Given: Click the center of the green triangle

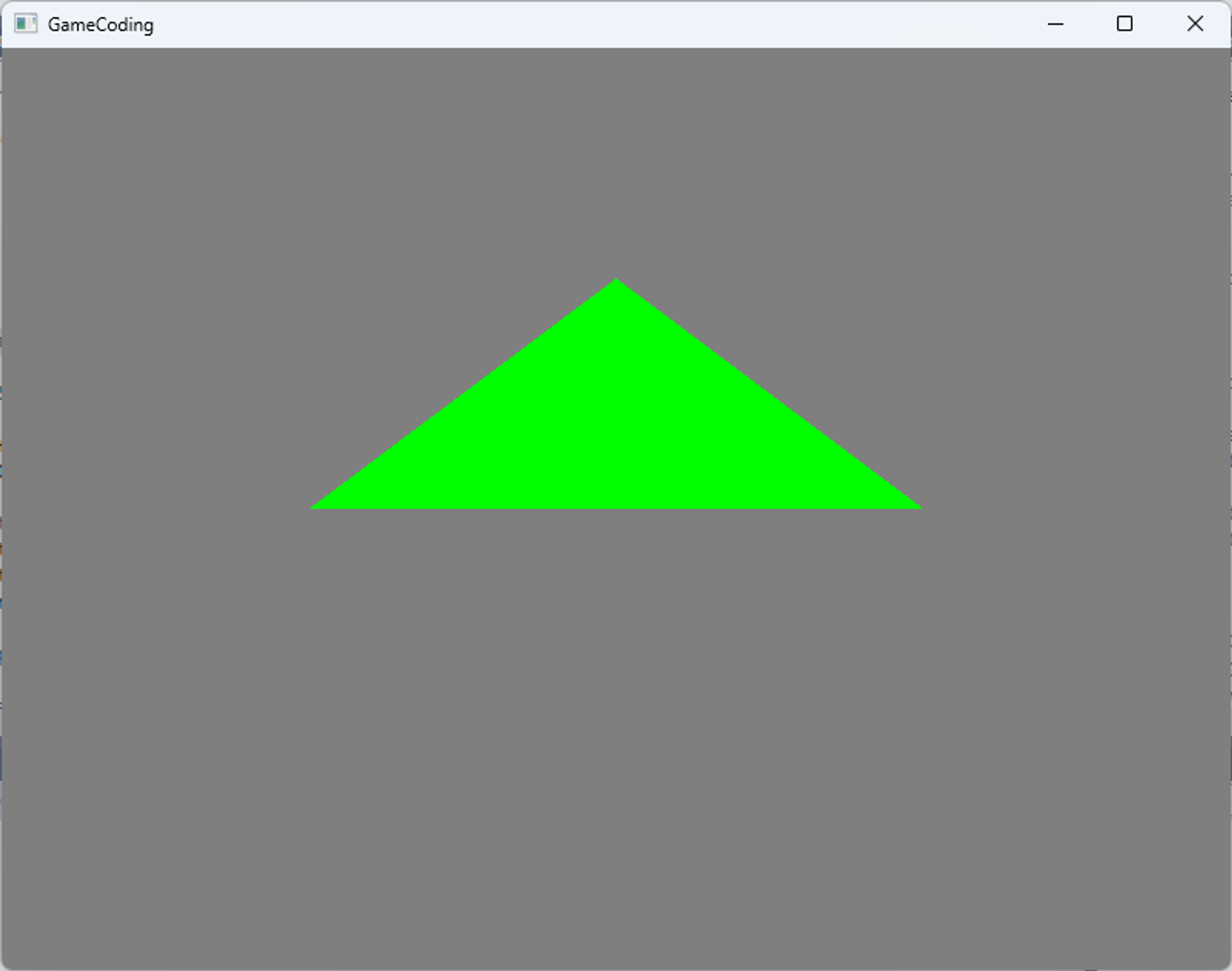Looking at the screenshot, I should click(616, 431).
